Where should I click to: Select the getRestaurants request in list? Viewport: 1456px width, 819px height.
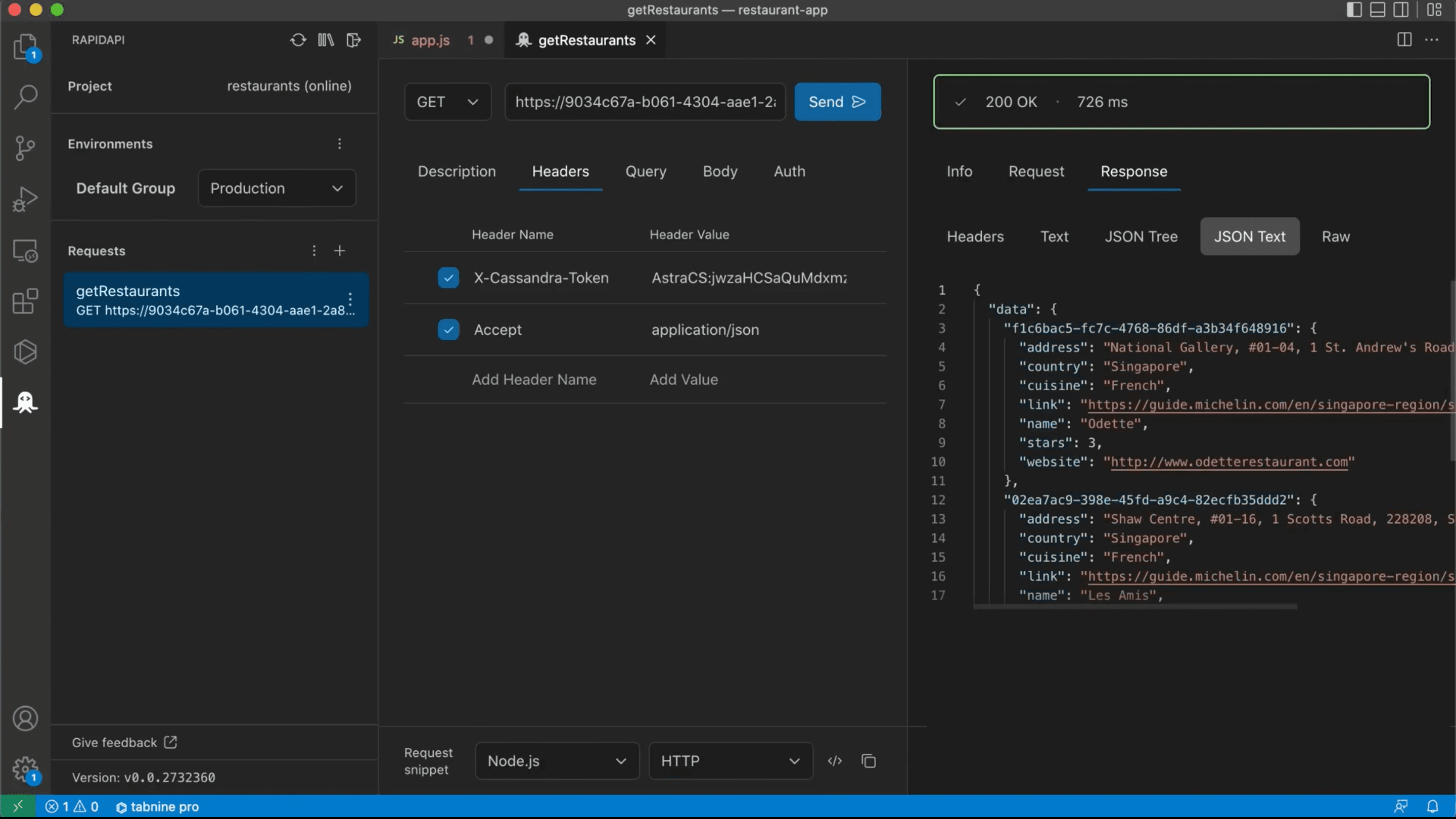216,300
